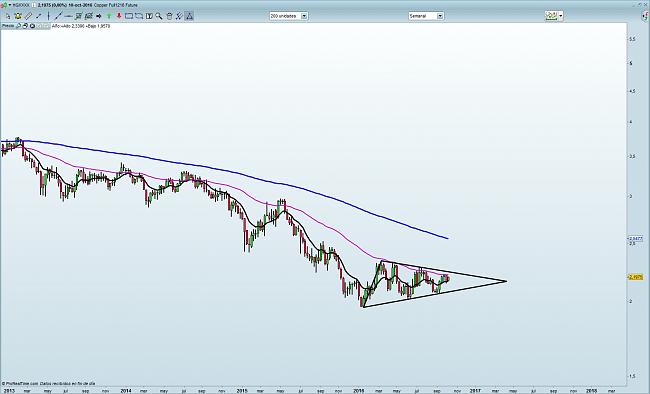Select the rectangle drawing tool
Image resolution: width=650 pixels, height=394 pixels.
point(129,16)
